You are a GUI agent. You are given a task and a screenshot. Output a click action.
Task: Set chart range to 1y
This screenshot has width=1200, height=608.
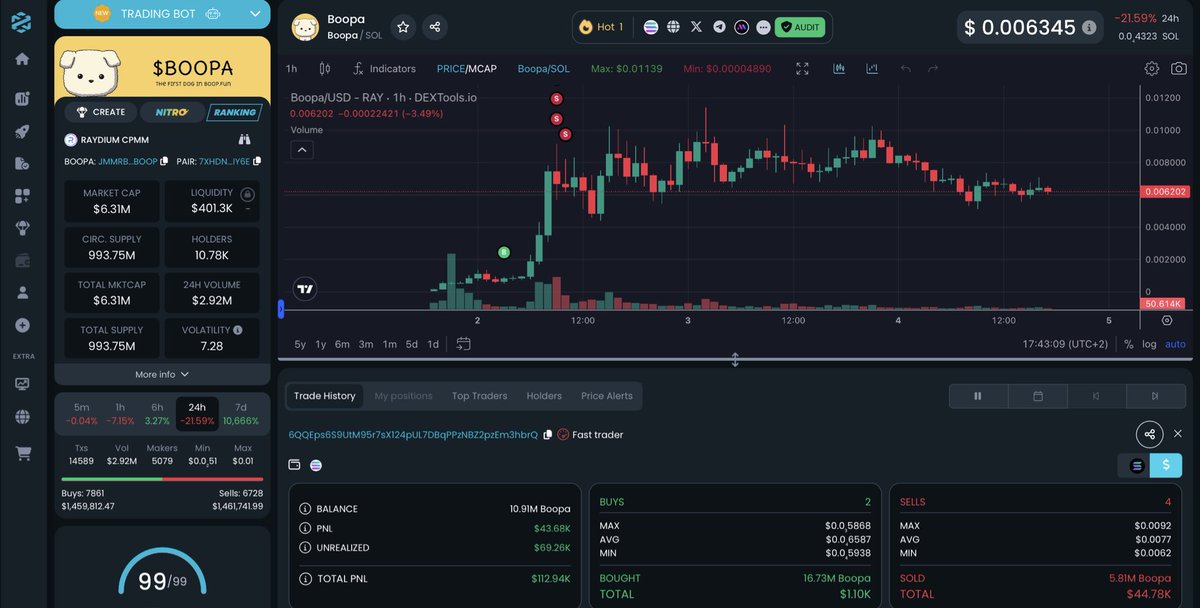point(320,344)
